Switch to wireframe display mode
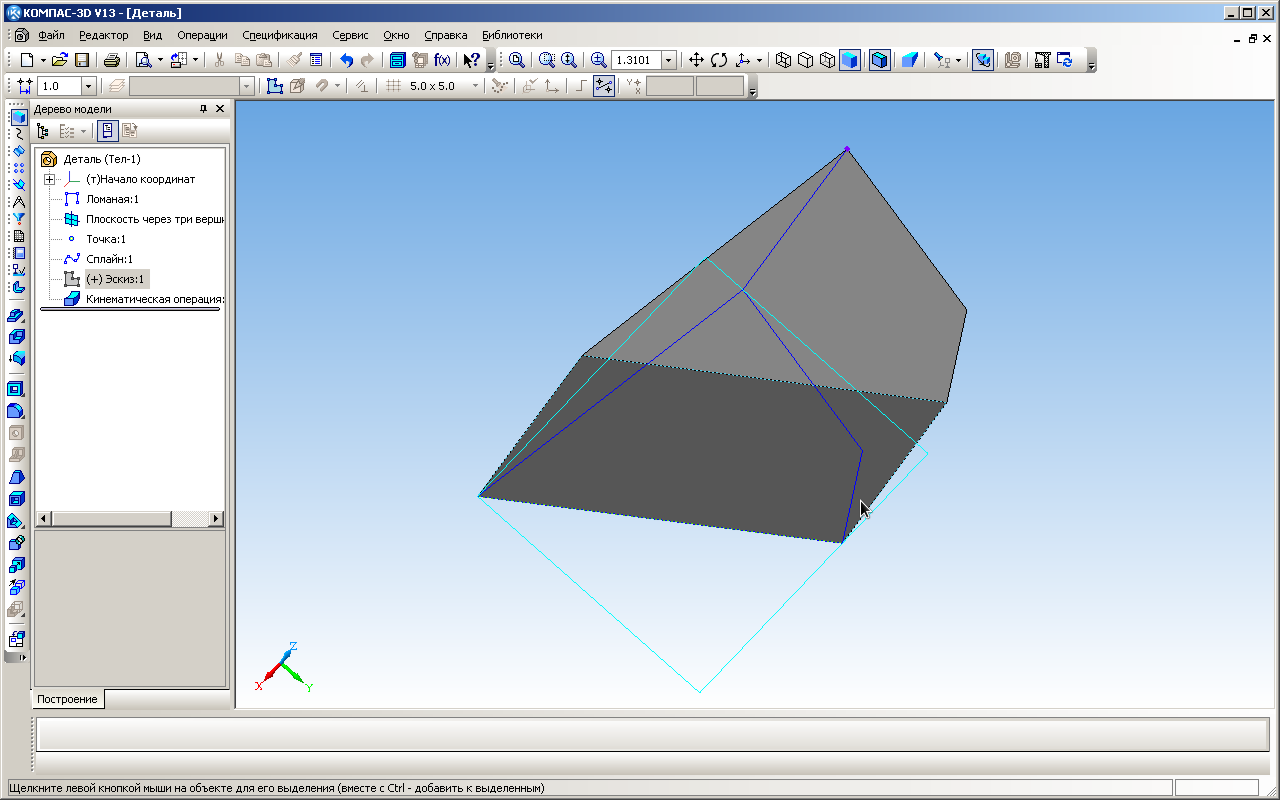 click(784, 60)
